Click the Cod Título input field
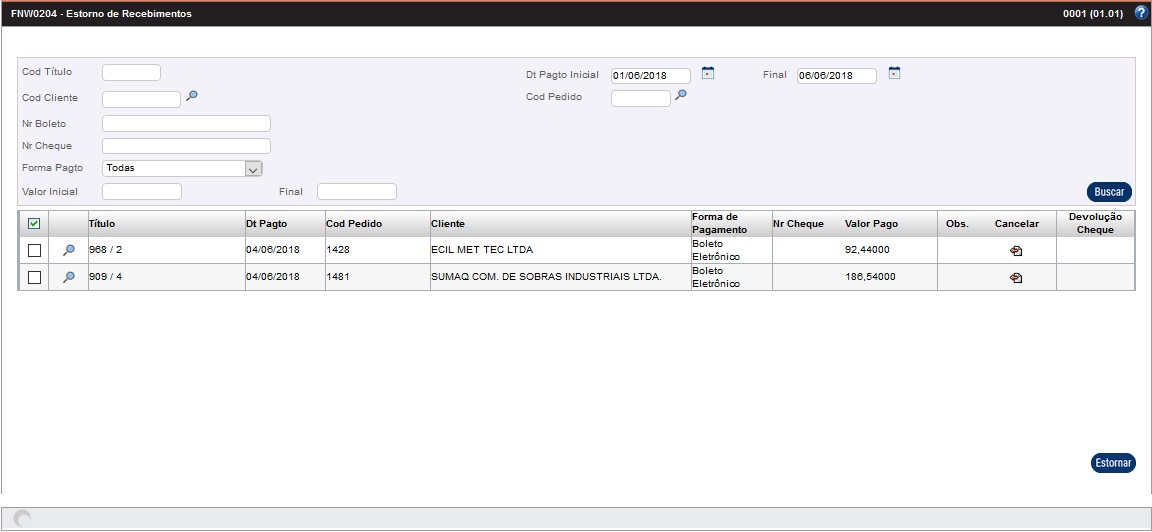This screenshot has width=1152, height=532. point(131,72)
